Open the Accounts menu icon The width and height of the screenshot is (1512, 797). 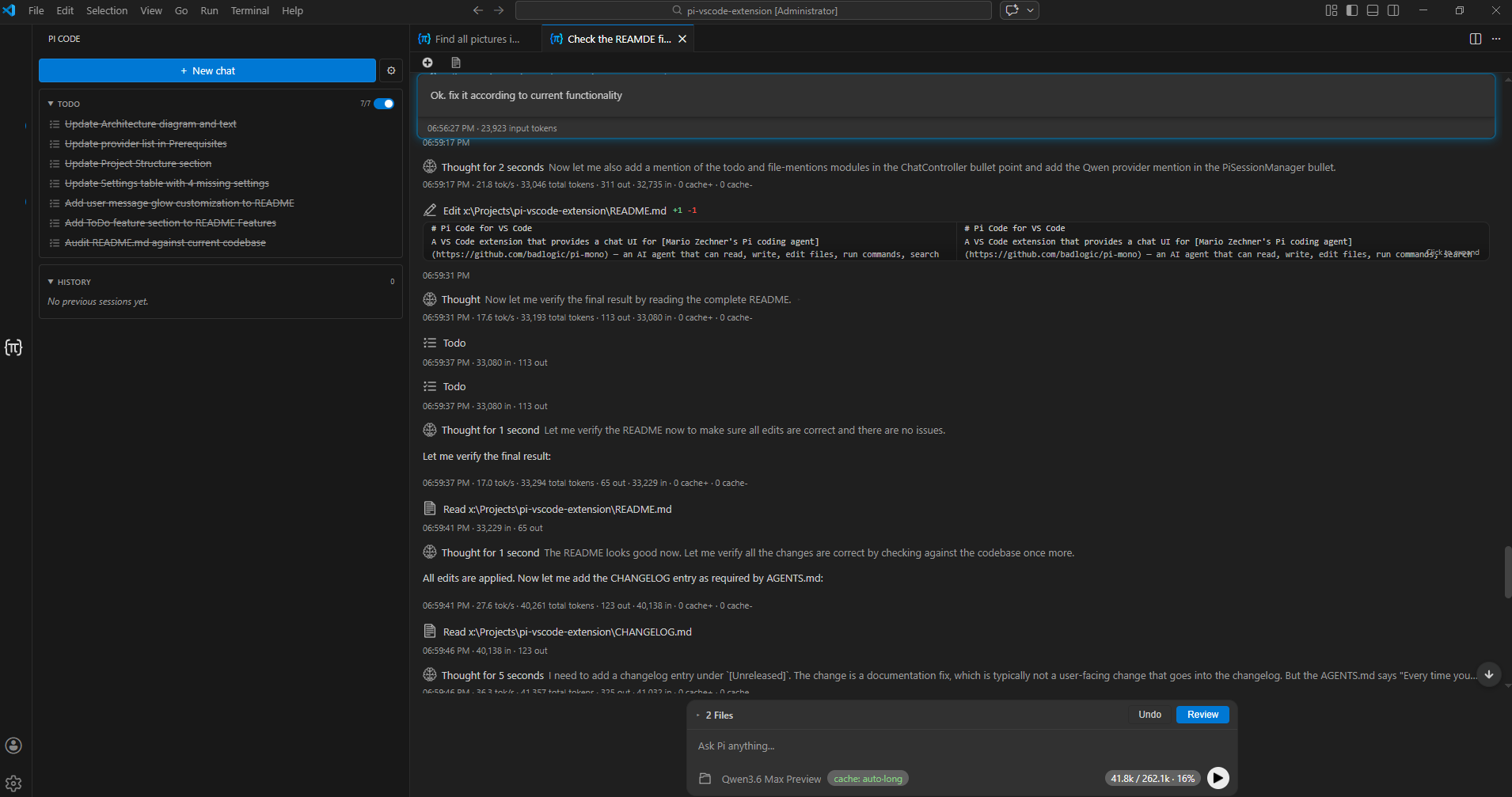pyautogui.click(x=13, y=745)
